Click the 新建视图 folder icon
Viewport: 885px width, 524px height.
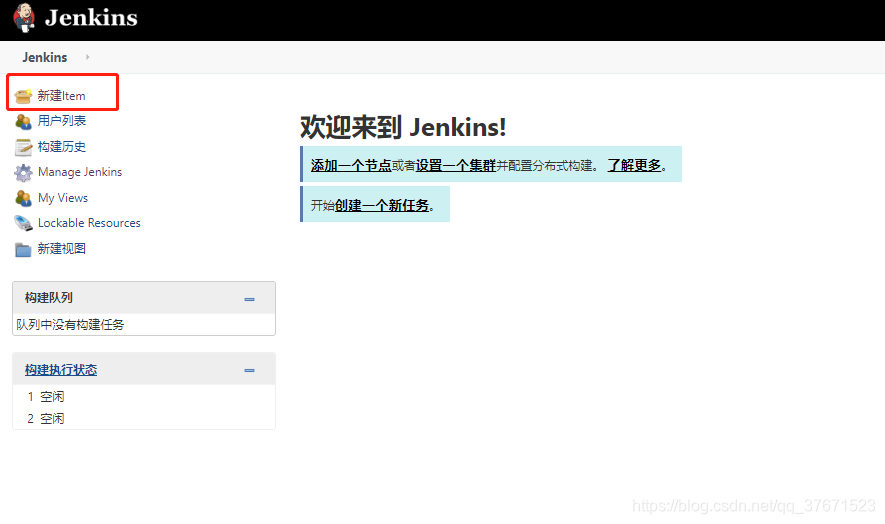23,249
